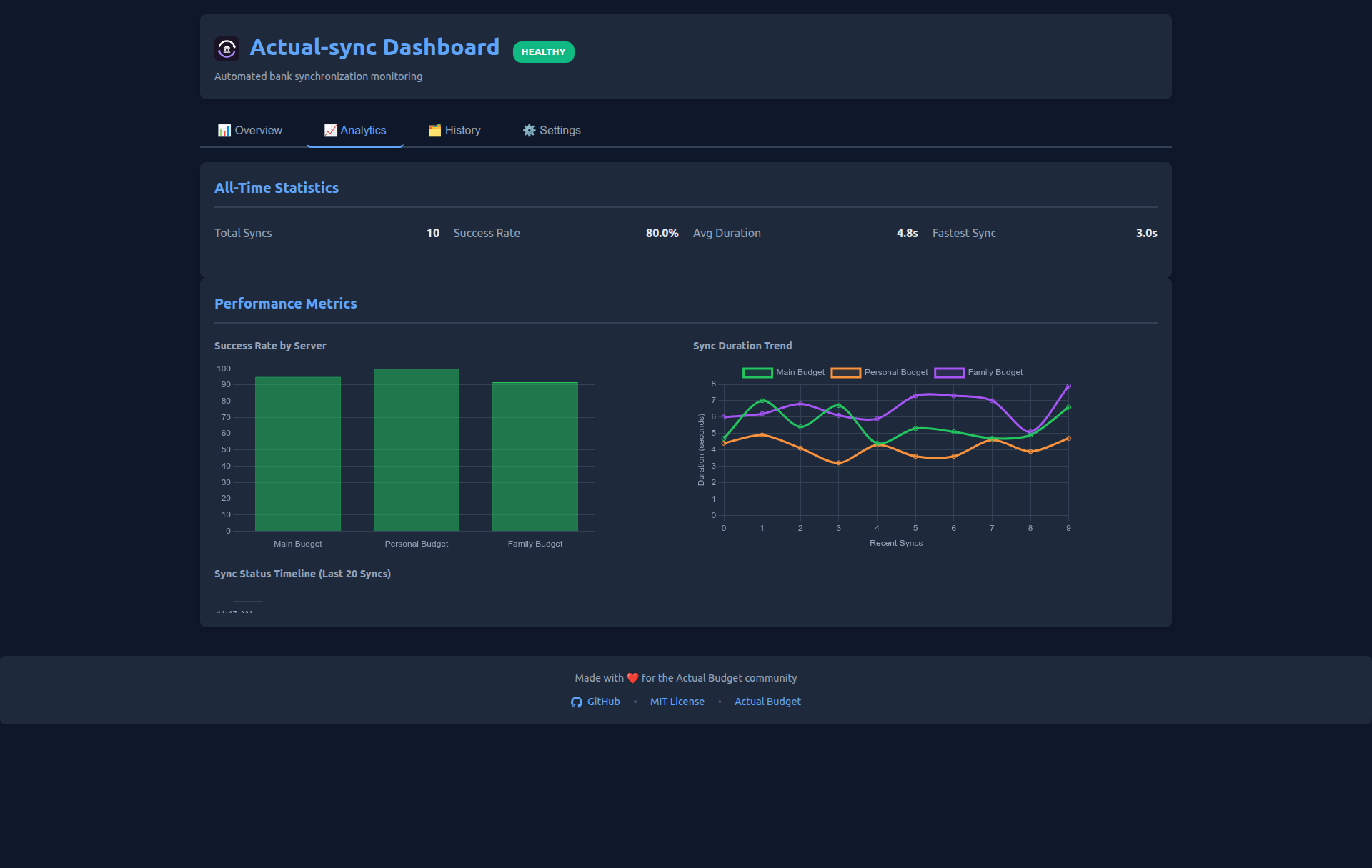Click the Actual-sync bank logo icon
Image resolution: width=1372 pixels, height=868 pixels.
point(227,49)
